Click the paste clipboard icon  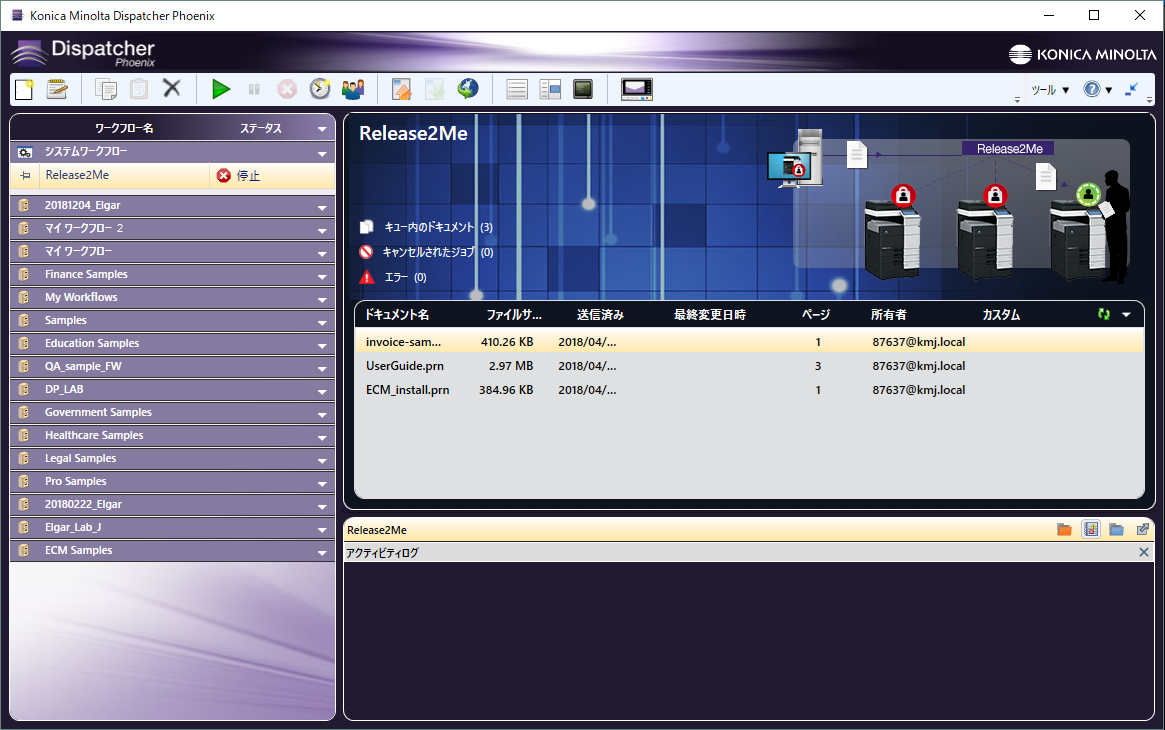click(x=139, y=89)
